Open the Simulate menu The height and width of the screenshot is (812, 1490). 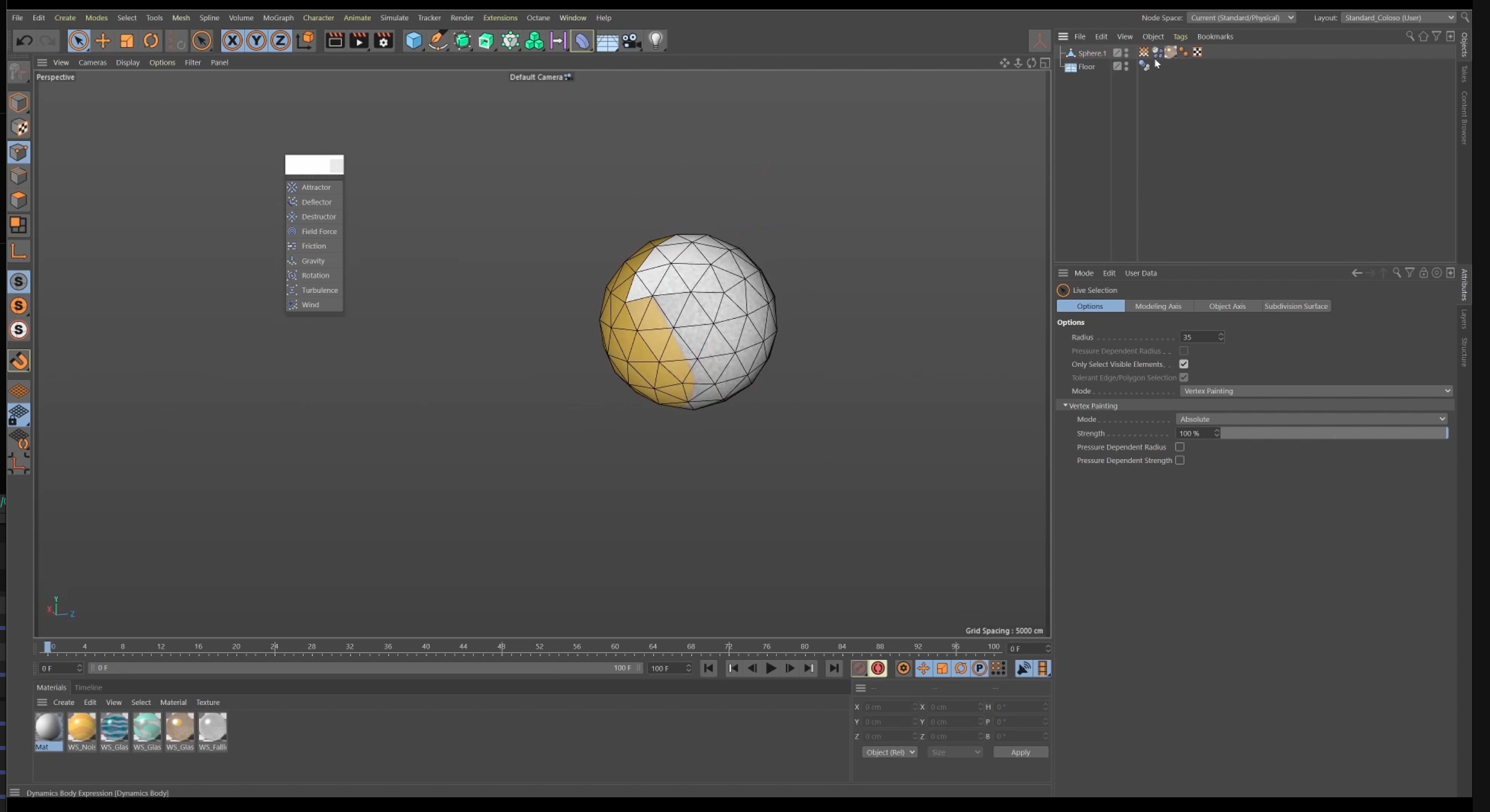click(x=394, y=17)
